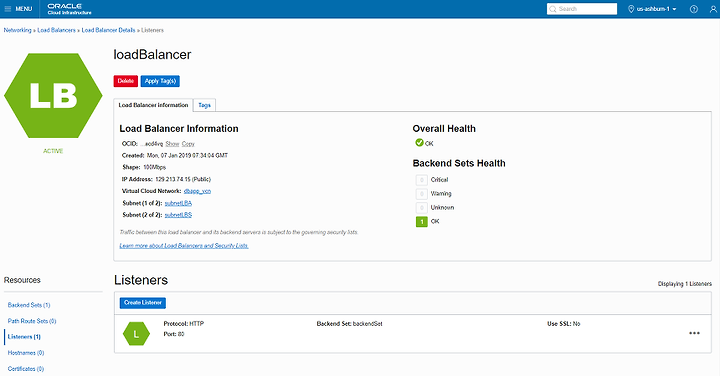Switch to the Tags tab
The image size is (720, 376).
point(204,105)
